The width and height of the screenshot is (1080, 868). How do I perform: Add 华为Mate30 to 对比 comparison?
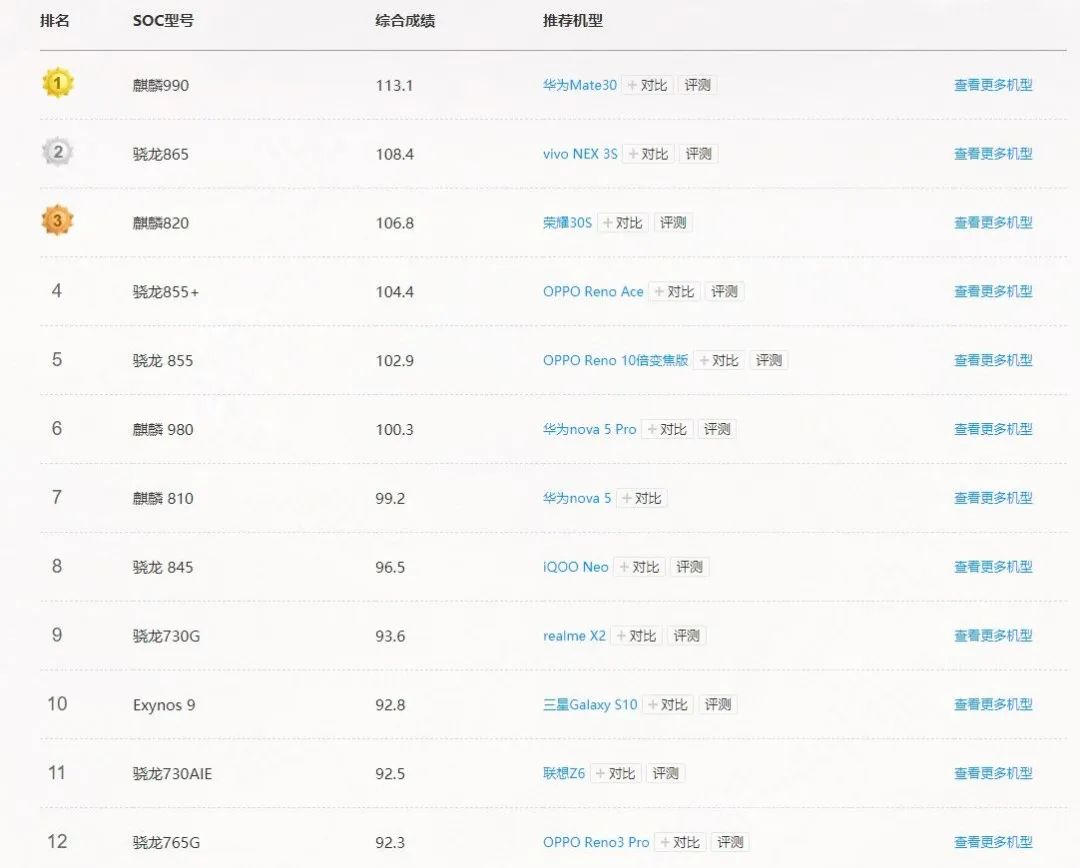pos(647,85)
